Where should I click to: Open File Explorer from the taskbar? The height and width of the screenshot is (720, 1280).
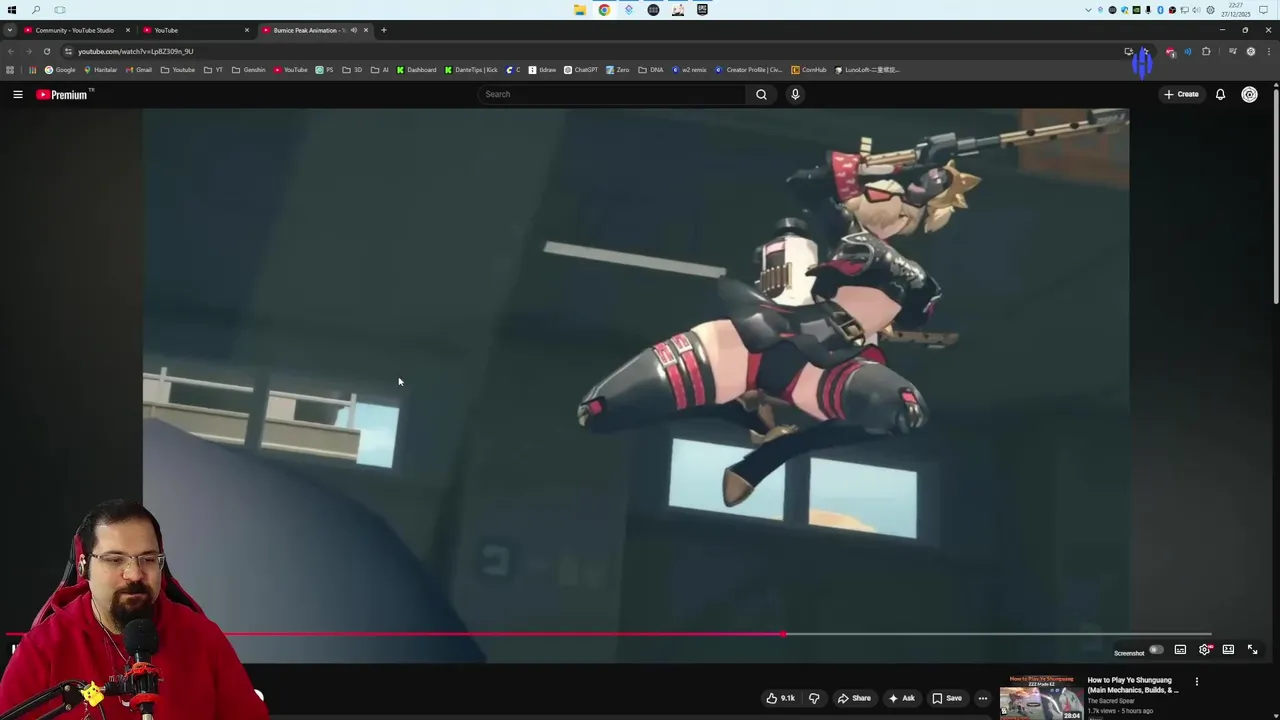tap(580, 10)
